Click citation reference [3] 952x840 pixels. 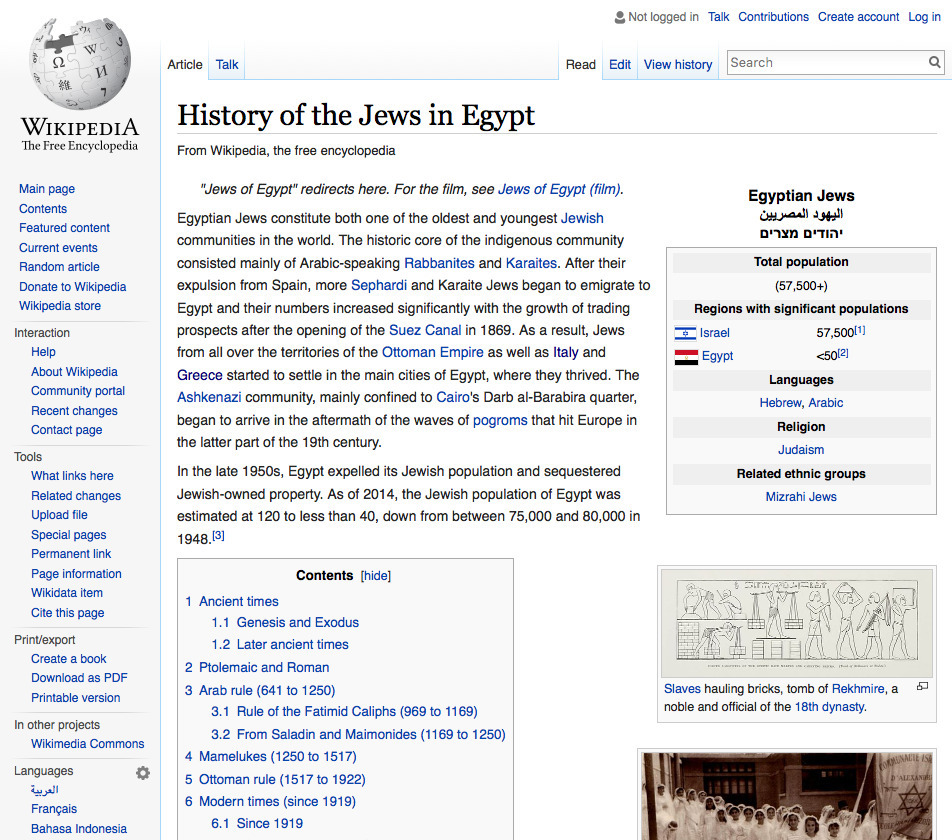(x=216, y=533)
